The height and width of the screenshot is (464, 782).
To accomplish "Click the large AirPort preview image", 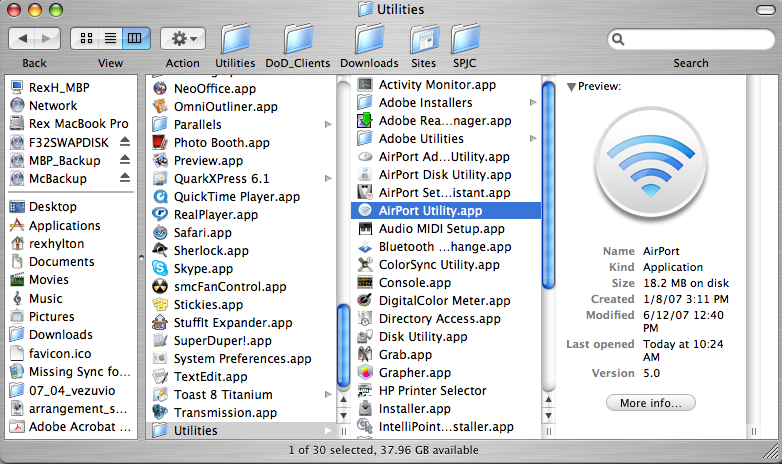I will coord(651,165).
